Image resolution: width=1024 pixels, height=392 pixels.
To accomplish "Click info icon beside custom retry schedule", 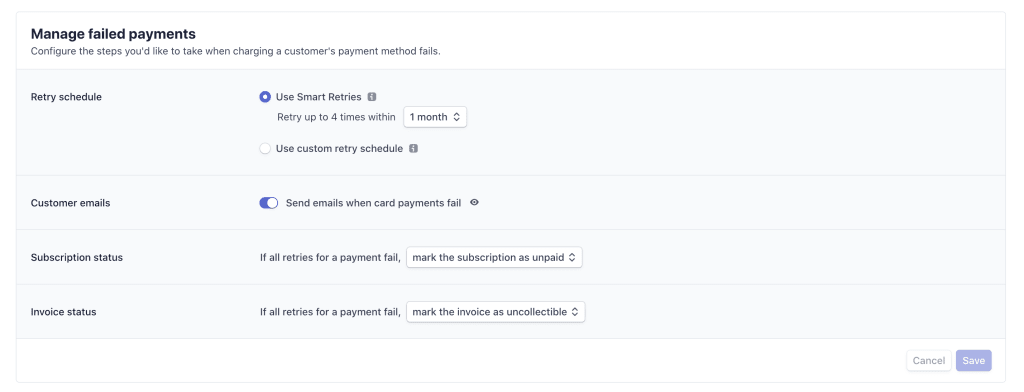I will click(x=413, y=148).
